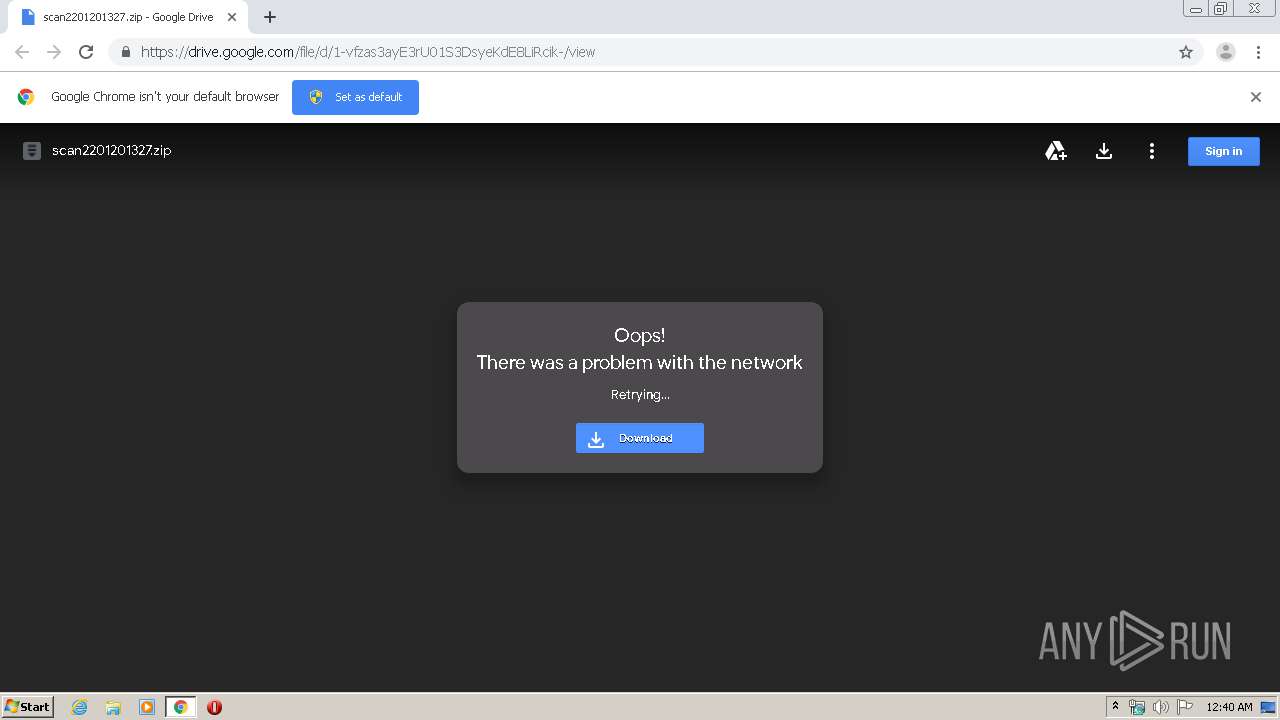This screenshot has width=1280, height=720.
Task: Click the Add shortcut to Drive icon
Action: (x=1056, y=151)
